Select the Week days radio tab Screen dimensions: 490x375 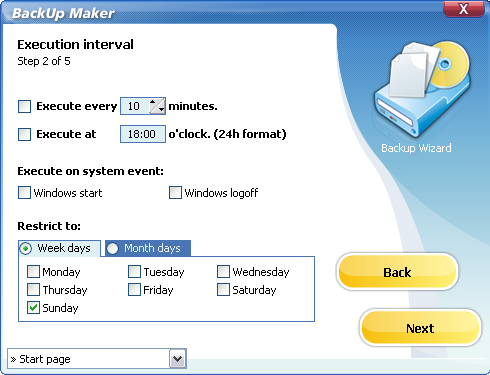pyautogui.click(x=26, y=248)
